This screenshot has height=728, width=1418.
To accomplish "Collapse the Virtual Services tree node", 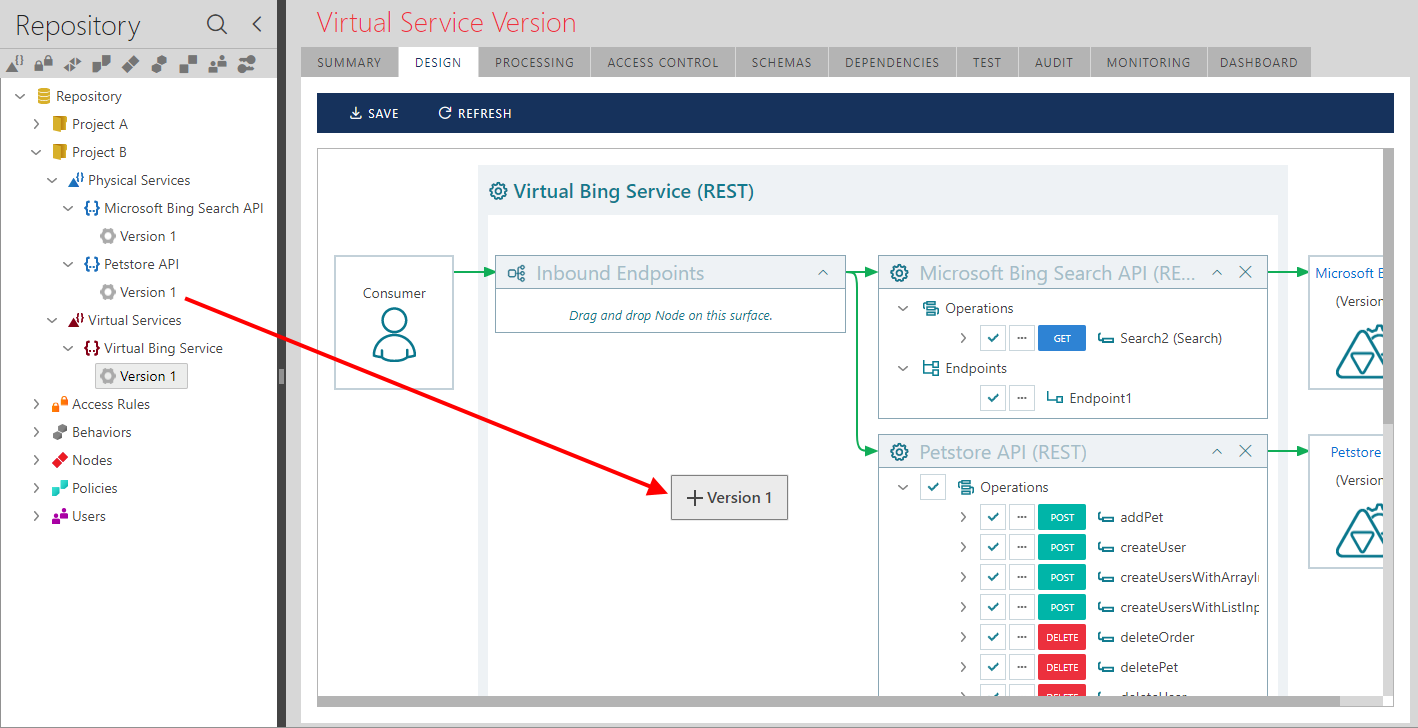I will pos(52,320).
